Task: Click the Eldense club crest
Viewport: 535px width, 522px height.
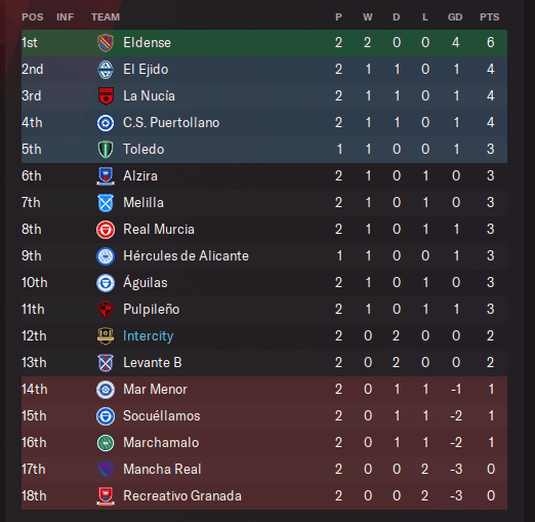Action: point(105,43)
